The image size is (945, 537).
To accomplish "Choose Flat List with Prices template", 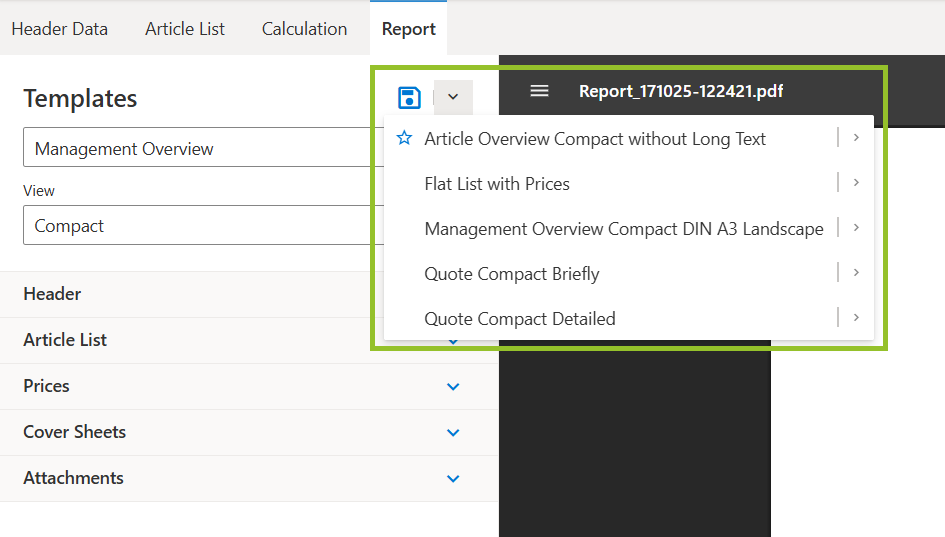I will click(x=497, y=184).
